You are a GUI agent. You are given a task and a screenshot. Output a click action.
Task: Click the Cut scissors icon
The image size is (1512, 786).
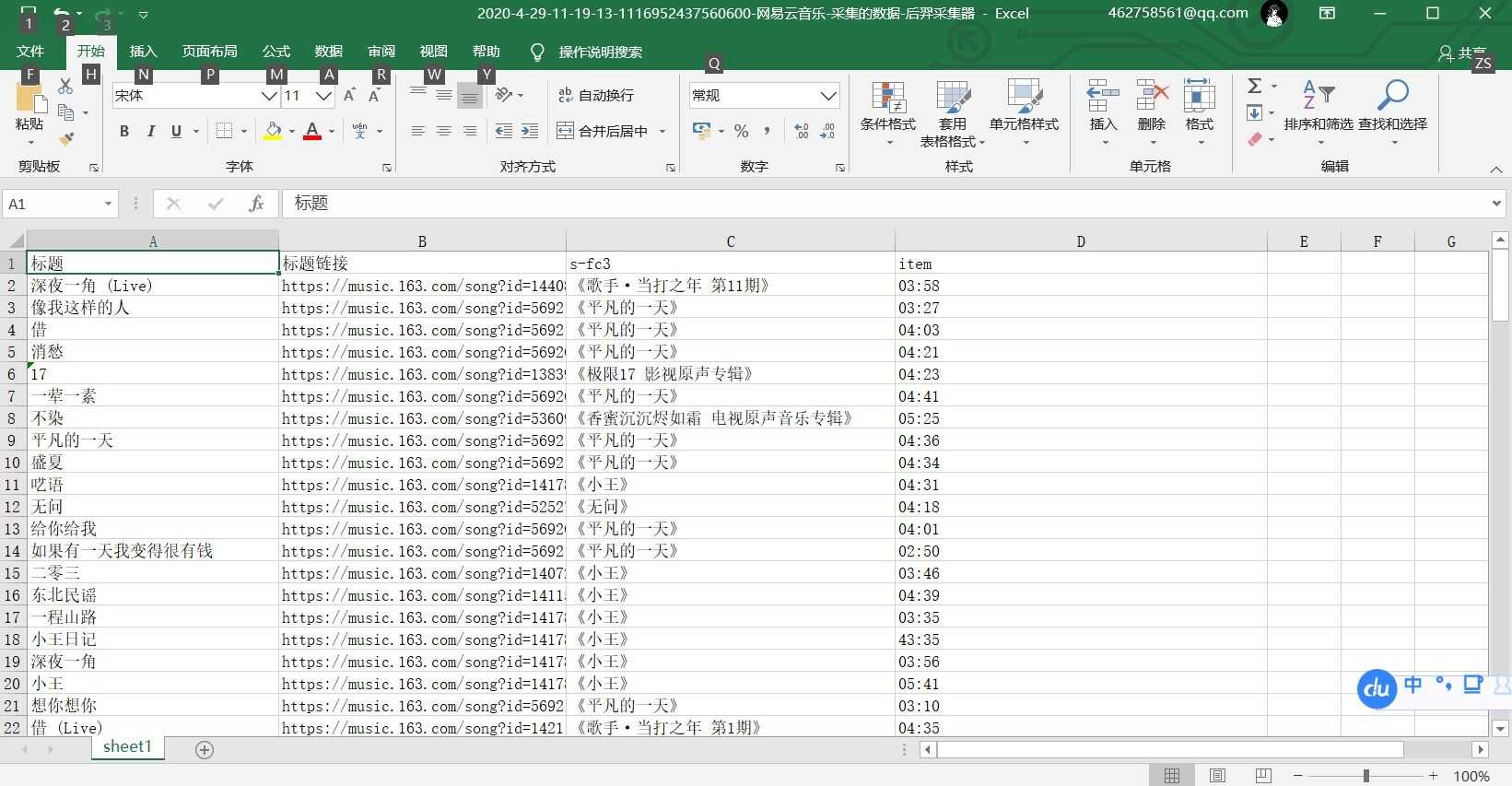[x=65, y=87]
